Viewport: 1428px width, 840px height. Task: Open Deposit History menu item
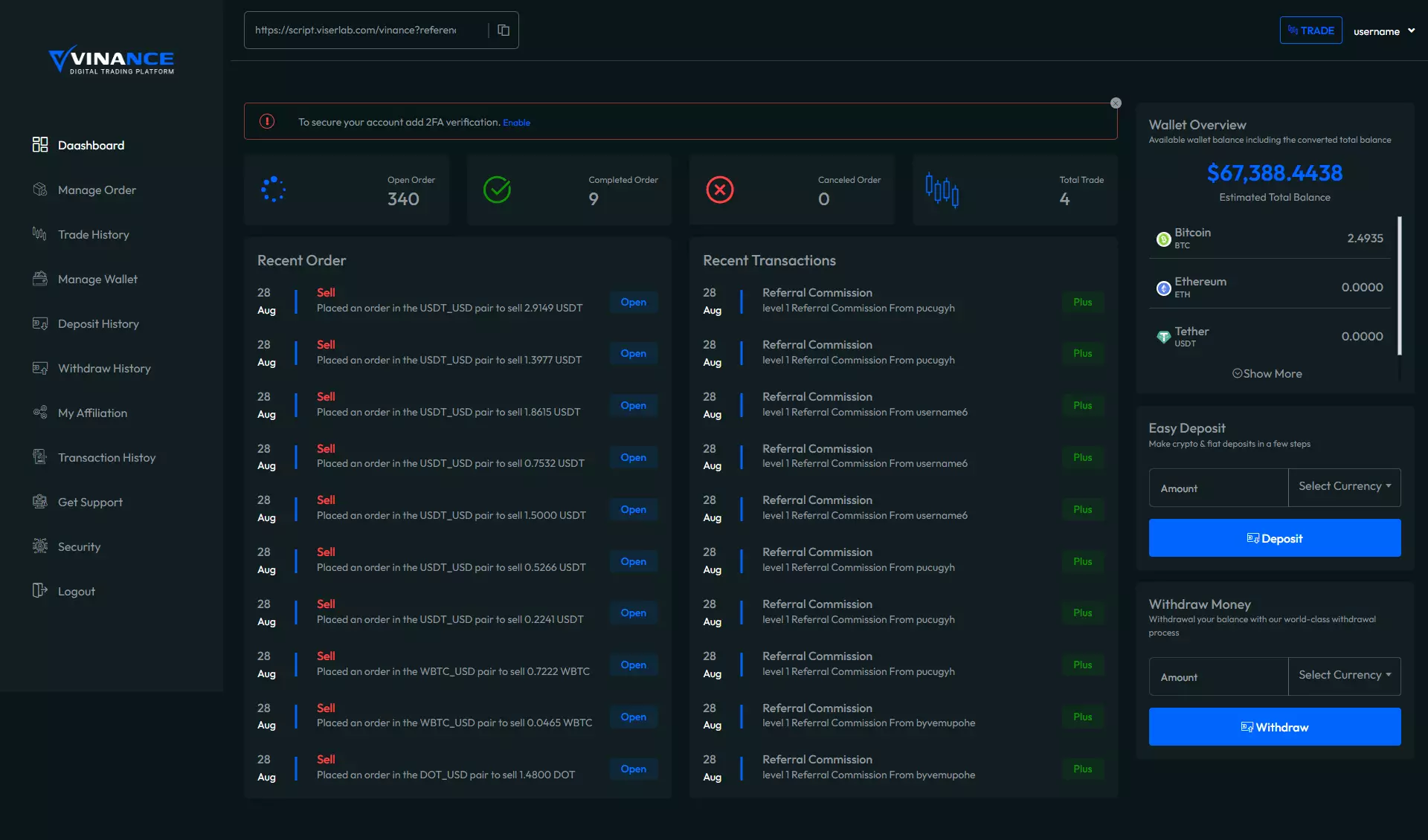point(98,323)
